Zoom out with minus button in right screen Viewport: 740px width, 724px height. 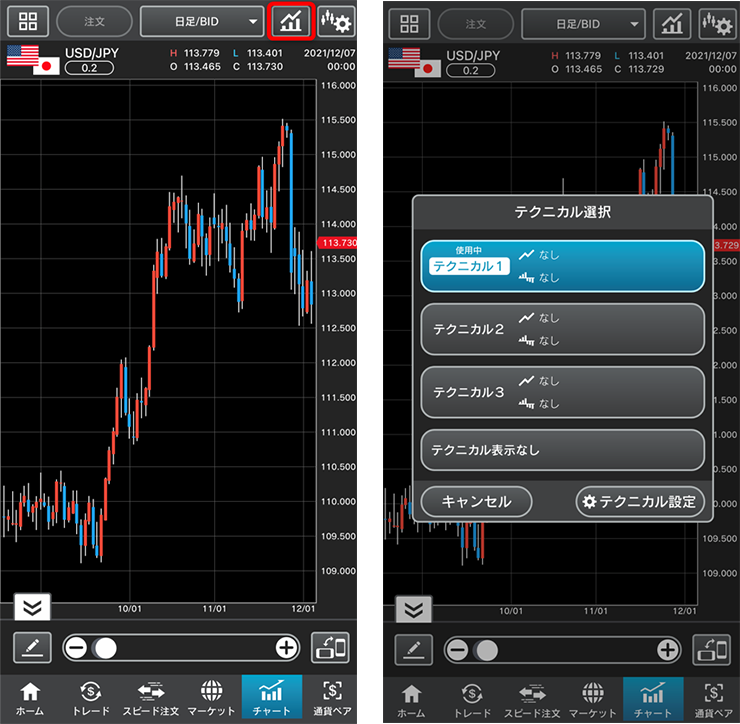coord(457,650)
